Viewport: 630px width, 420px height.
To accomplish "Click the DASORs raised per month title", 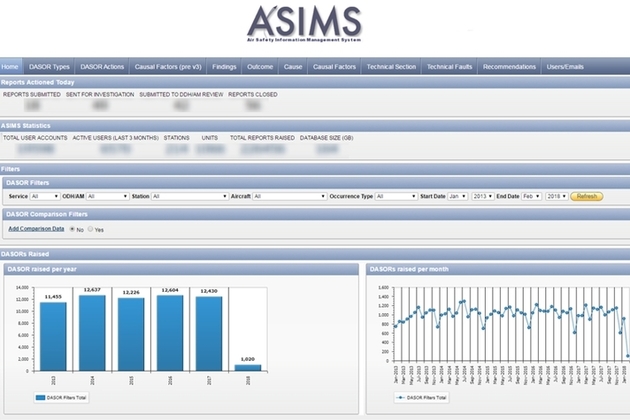I will 409,269.
